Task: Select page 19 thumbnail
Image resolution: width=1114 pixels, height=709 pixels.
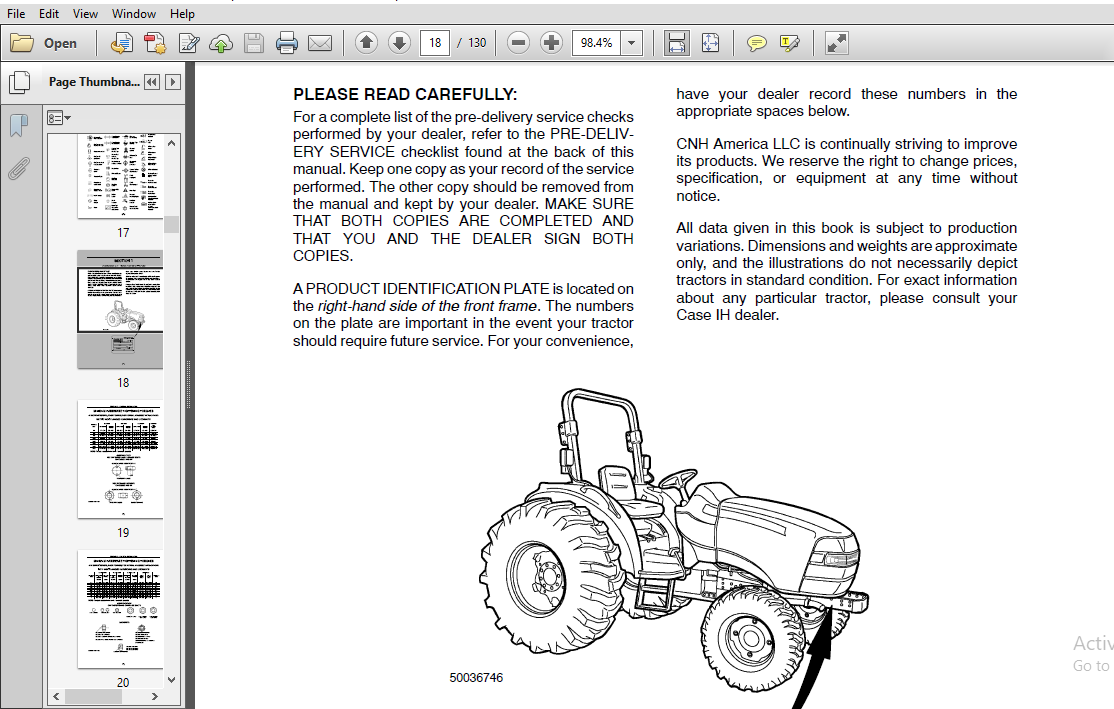Action: (x=121, y=459)
